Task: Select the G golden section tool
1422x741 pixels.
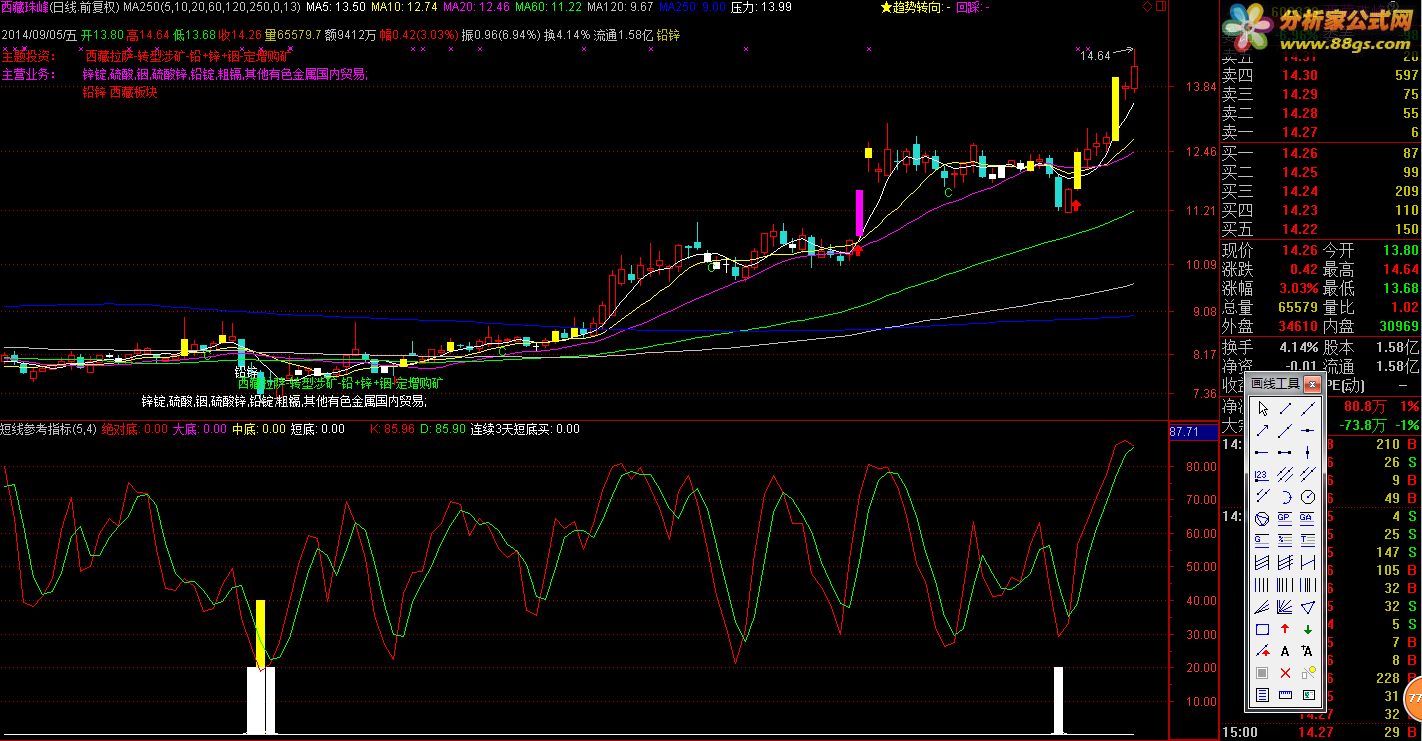Action: pyautogui.click(x=1262, y=540)
